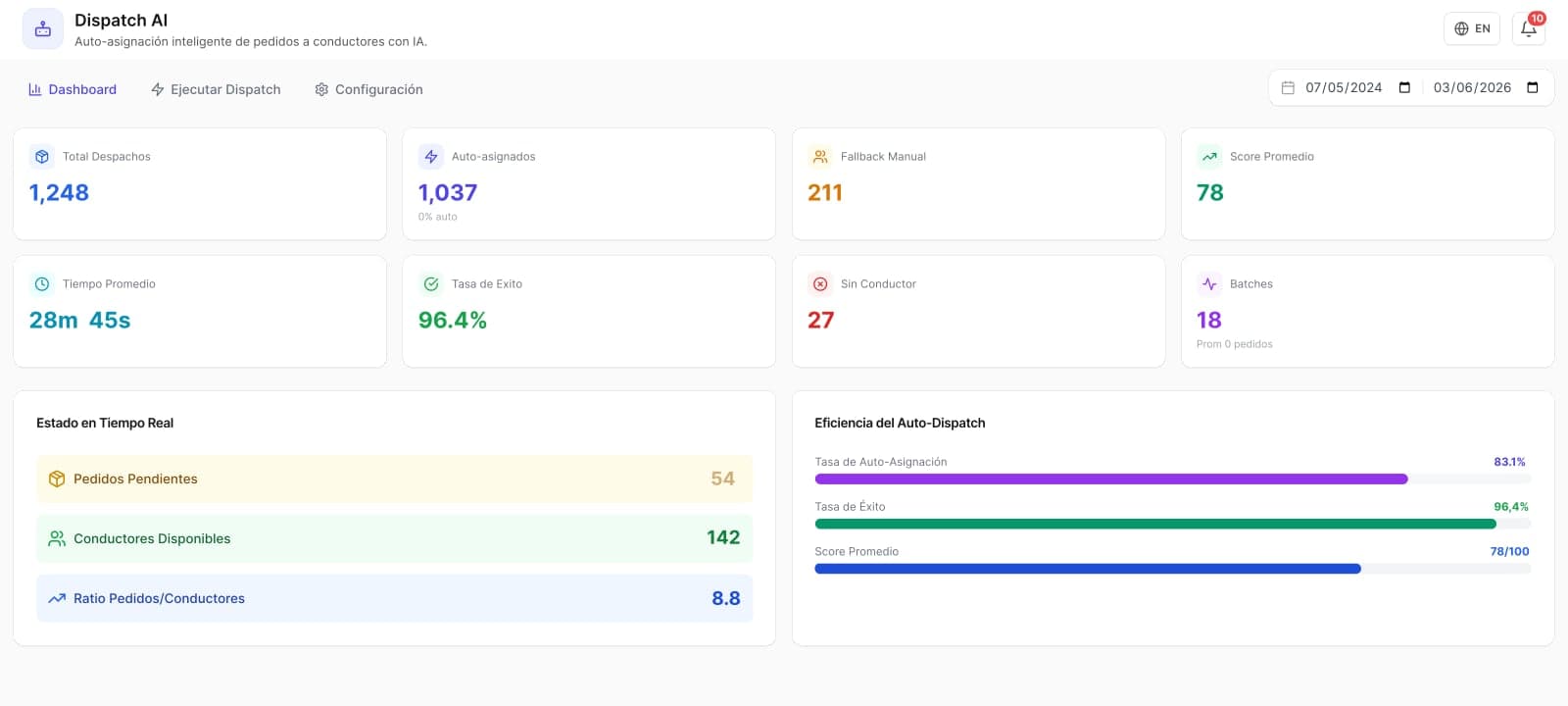Click the Dispatch AI robot logo icon

43,29
